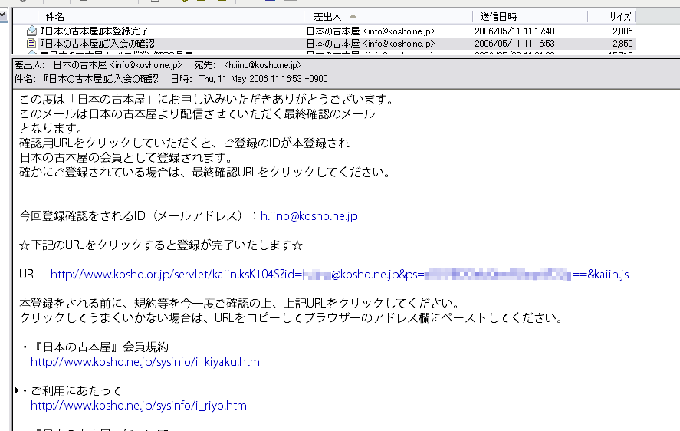Click the 『日本の古本屋』会員規約 heading text
The height and width of the screenshot is (431, 680).
click(x=99, y=347)
